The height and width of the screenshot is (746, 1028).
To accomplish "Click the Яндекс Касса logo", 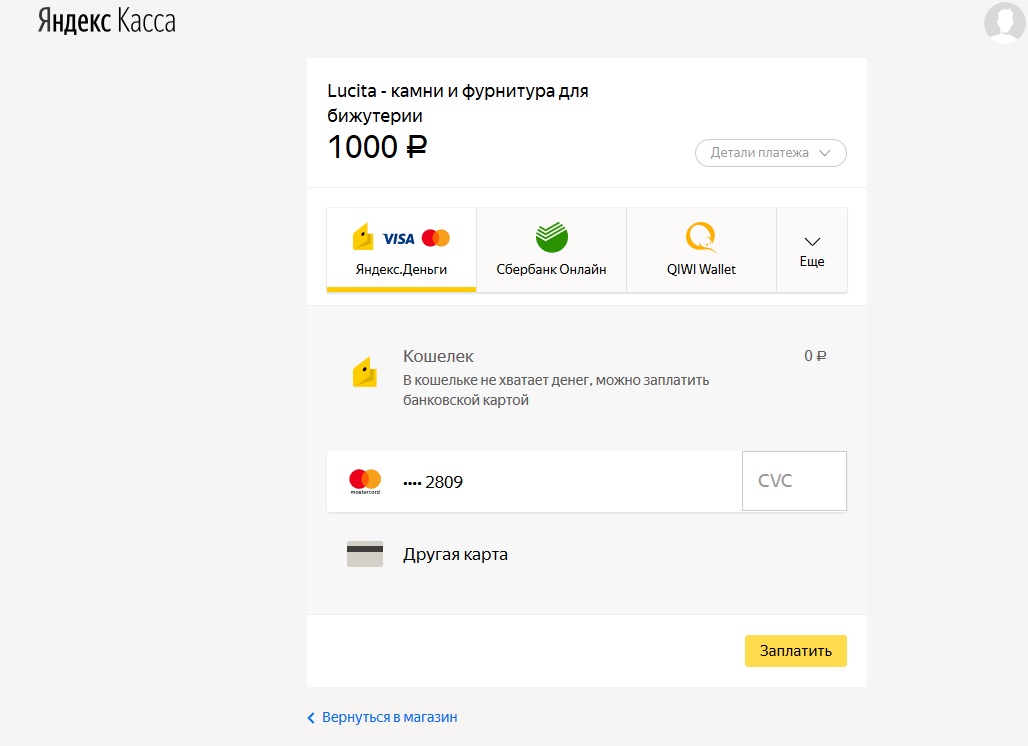I will point(107,21).
